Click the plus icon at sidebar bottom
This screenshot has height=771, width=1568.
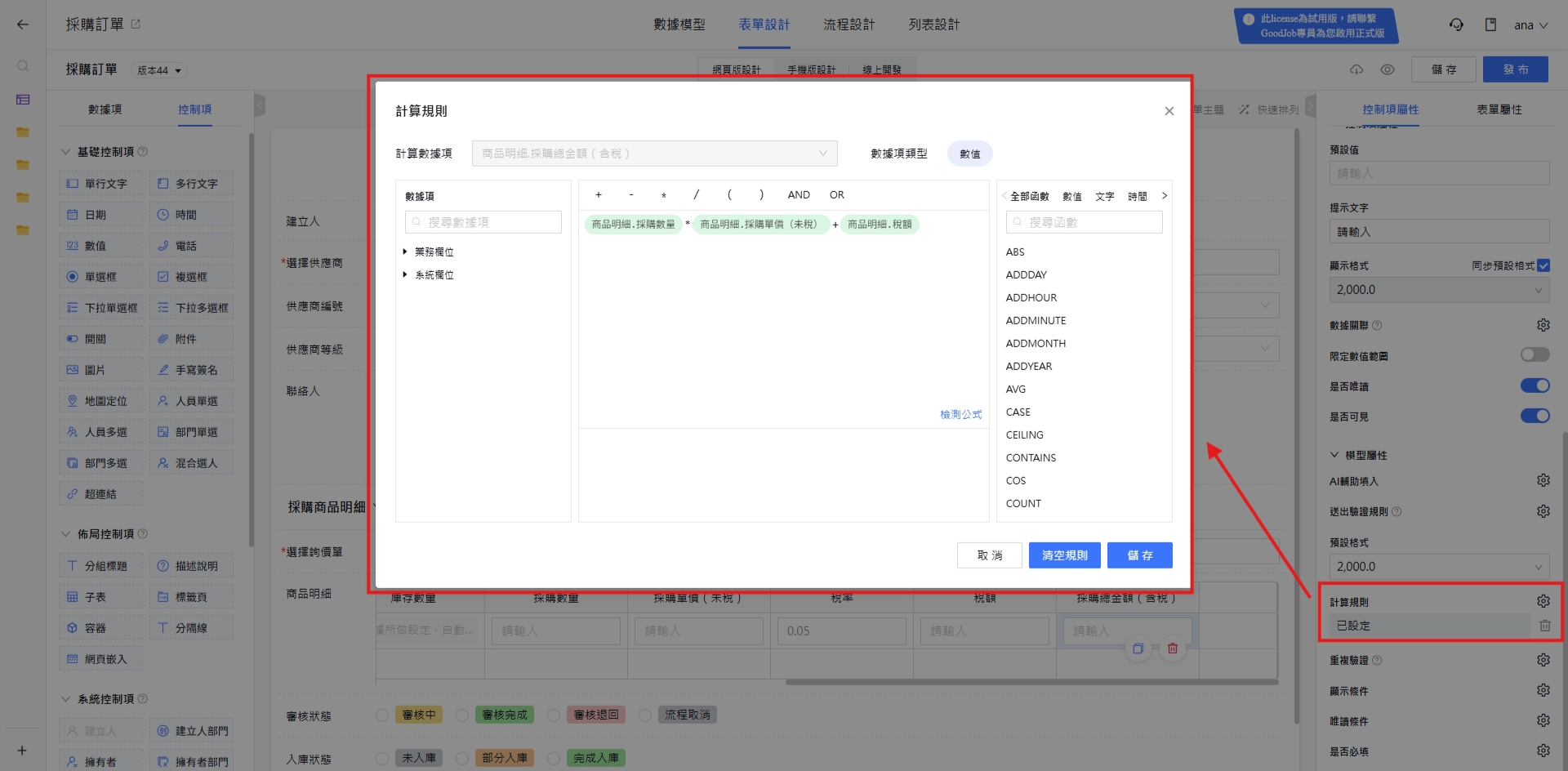[22, 751]
